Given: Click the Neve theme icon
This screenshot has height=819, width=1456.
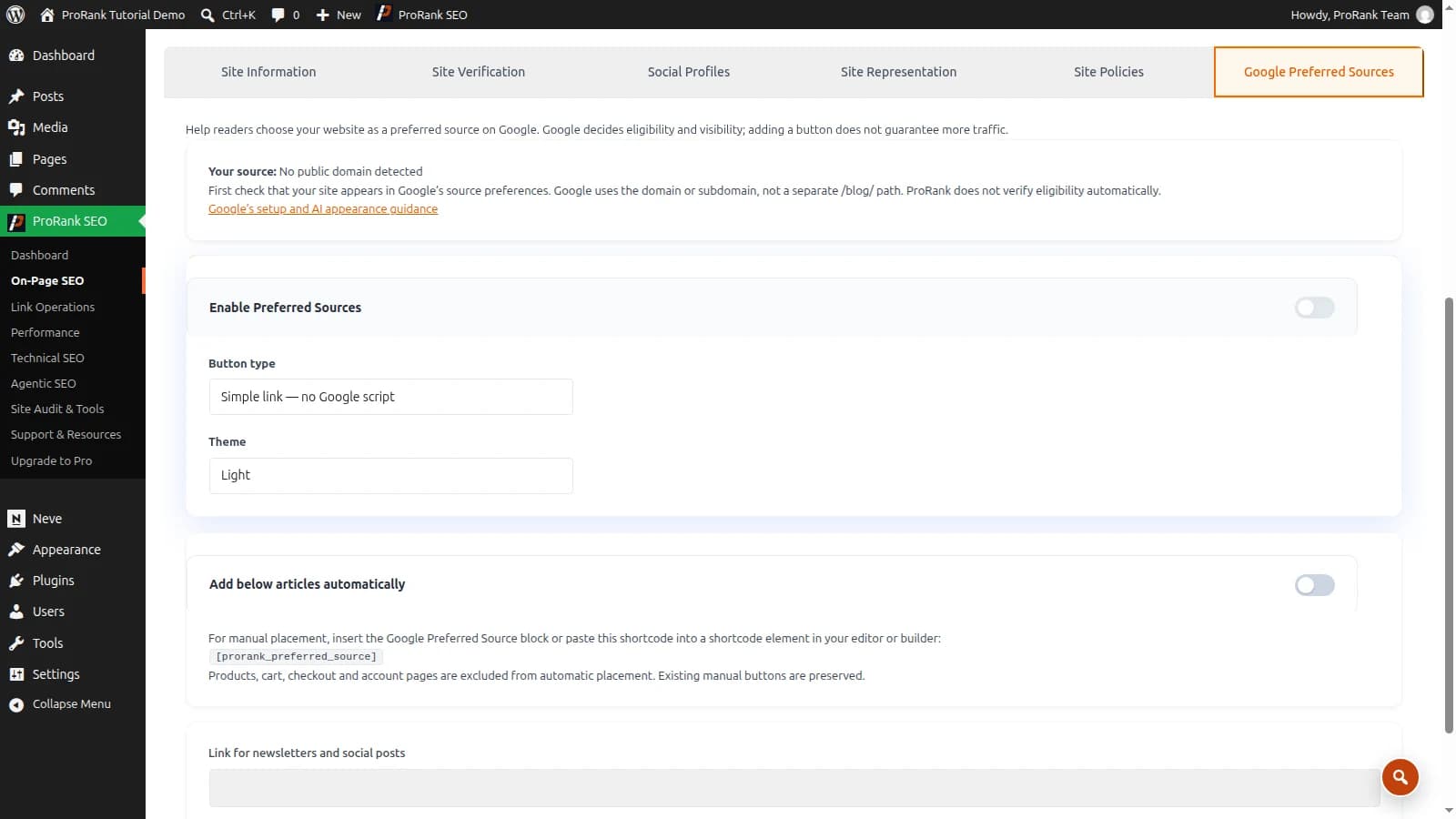Looking at the screenshot, I should point(16,519).
